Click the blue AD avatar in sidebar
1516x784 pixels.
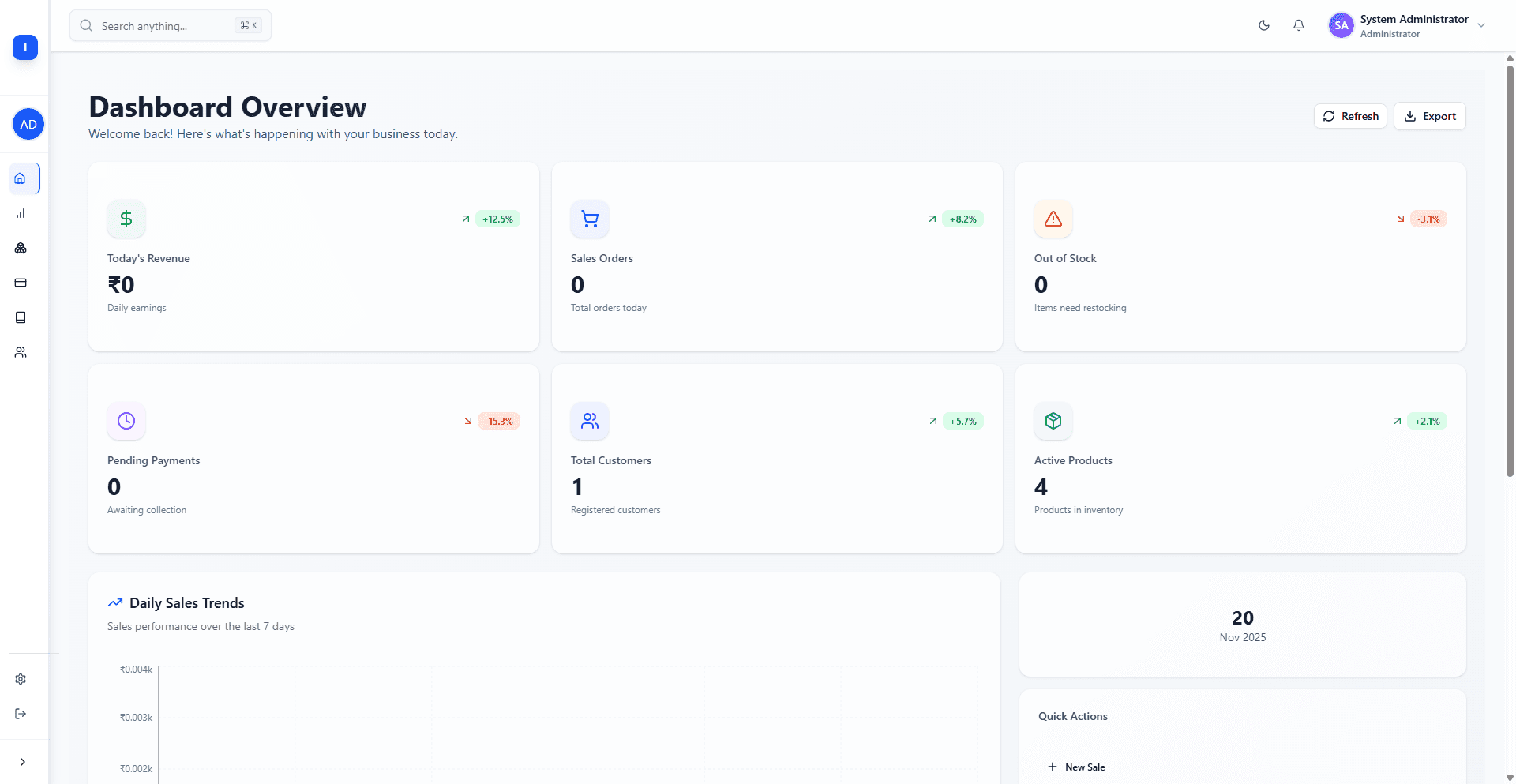point(28,124)
